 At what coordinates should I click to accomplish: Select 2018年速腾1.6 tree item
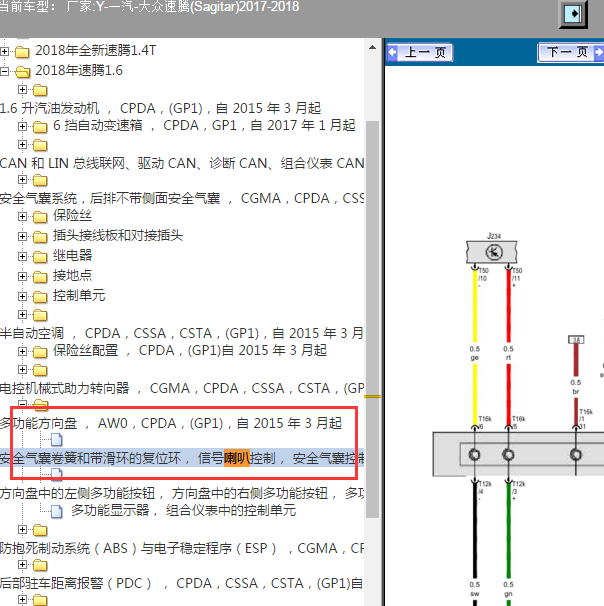79,71
